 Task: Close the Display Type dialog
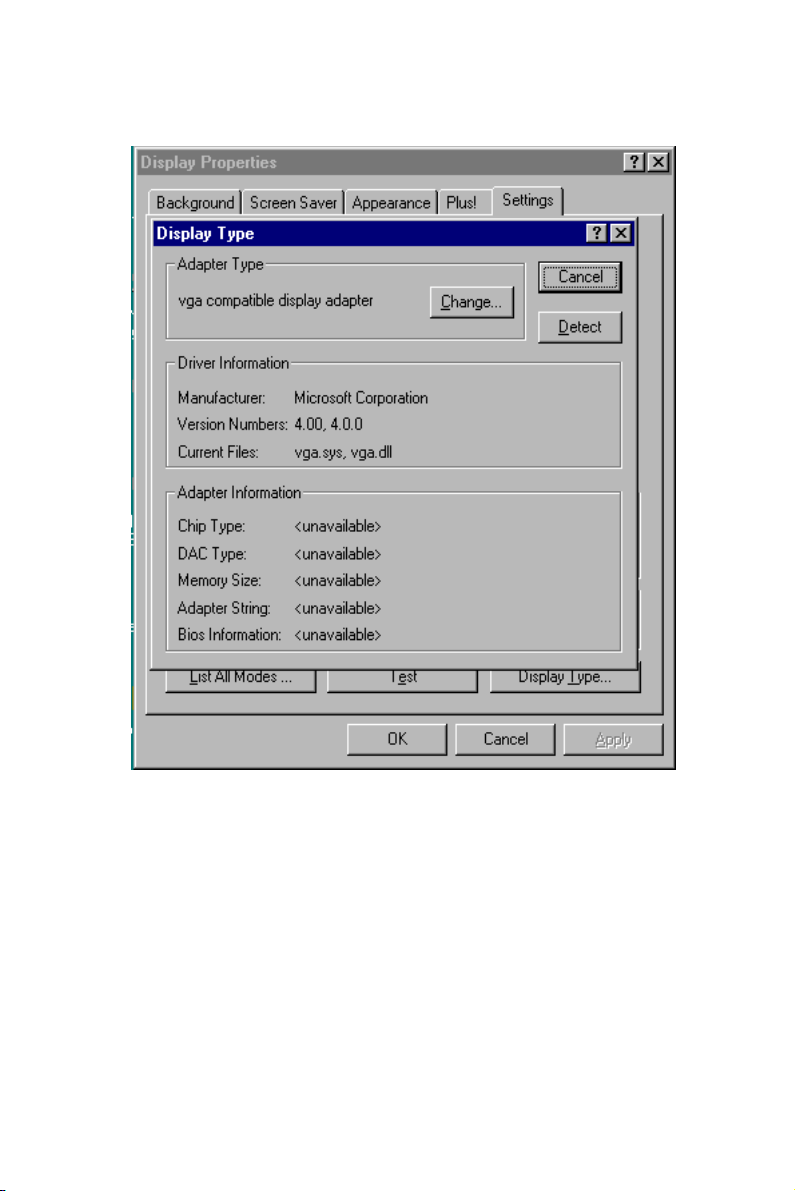tap(621, 233)
